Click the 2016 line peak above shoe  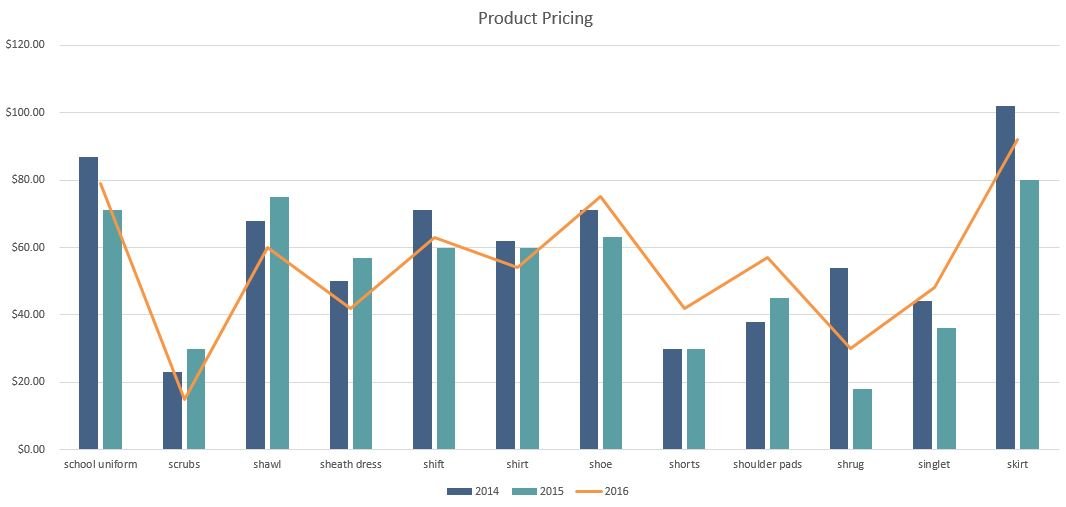point(601,196)
